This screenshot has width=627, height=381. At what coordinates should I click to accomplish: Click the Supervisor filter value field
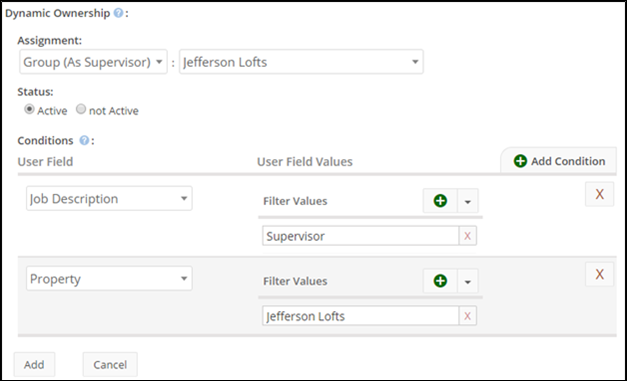[x=361, y=236]
